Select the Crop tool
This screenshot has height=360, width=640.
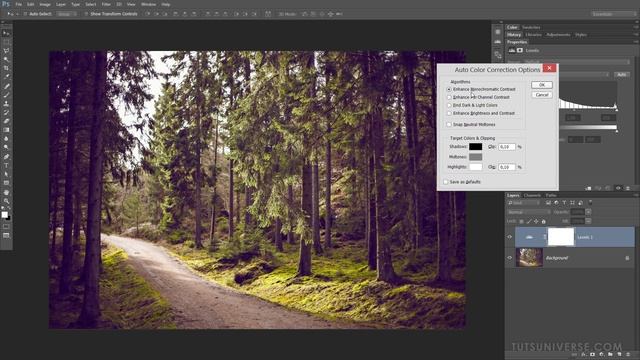6,68
